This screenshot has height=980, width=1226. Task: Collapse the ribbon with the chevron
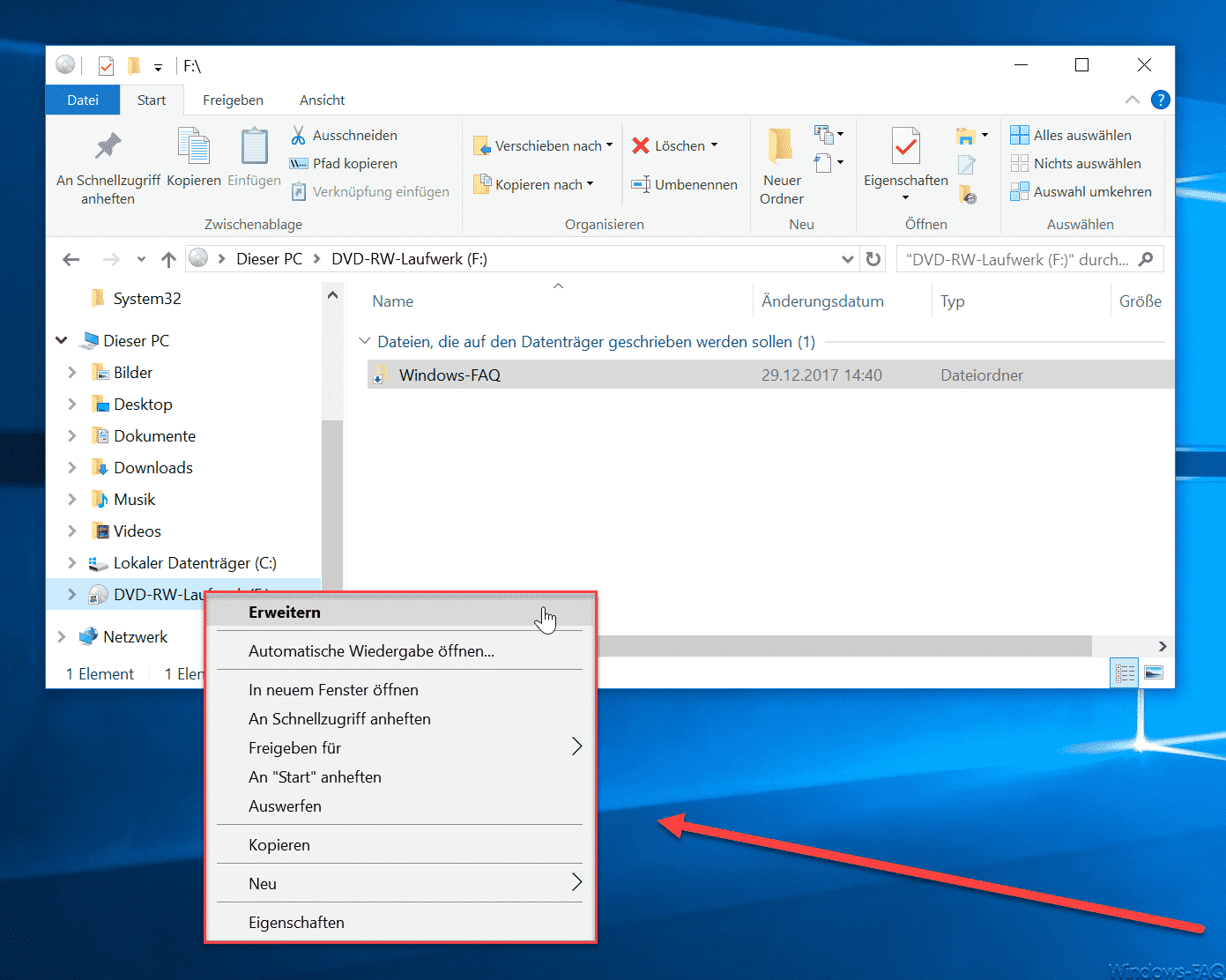coord(1133,100)
